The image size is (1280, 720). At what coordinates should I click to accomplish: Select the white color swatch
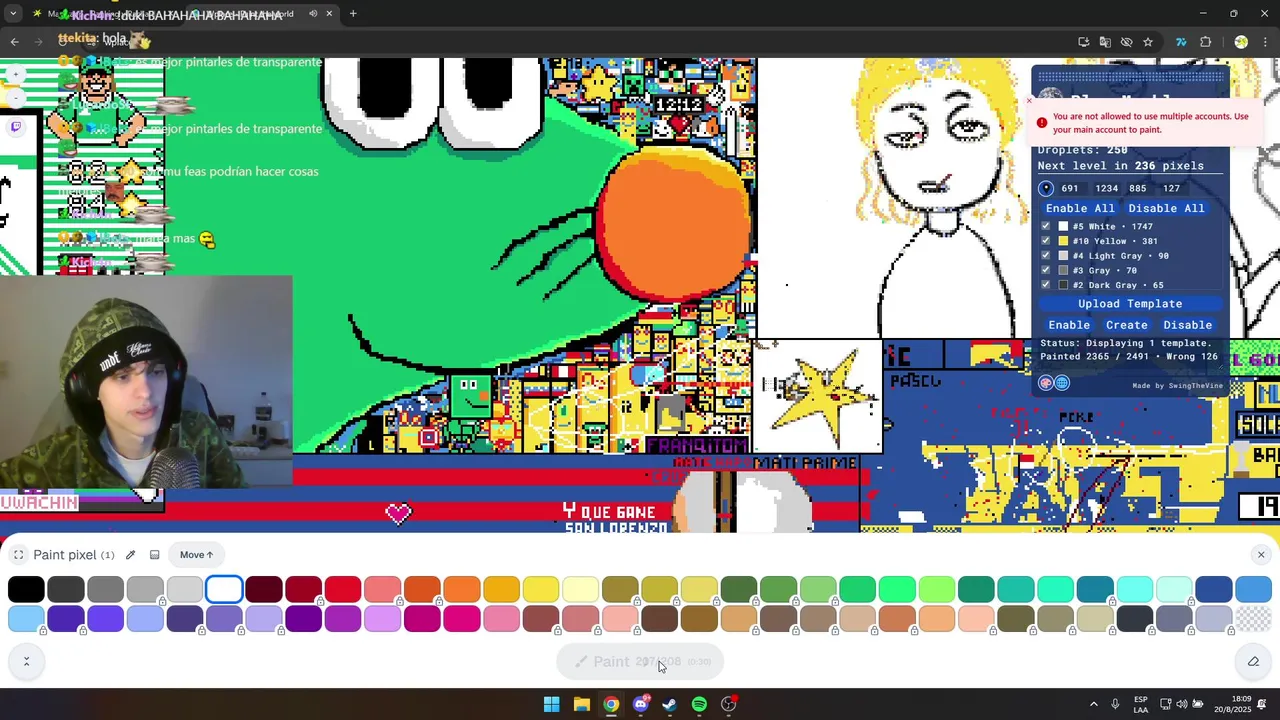[x=224, y=590]
